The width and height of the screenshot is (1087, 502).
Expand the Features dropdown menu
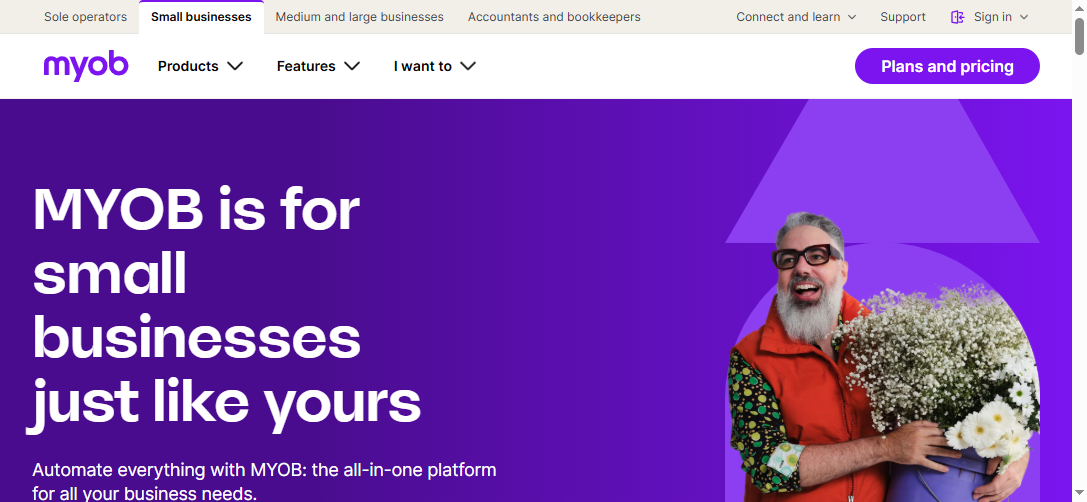(x=318, y=67)
